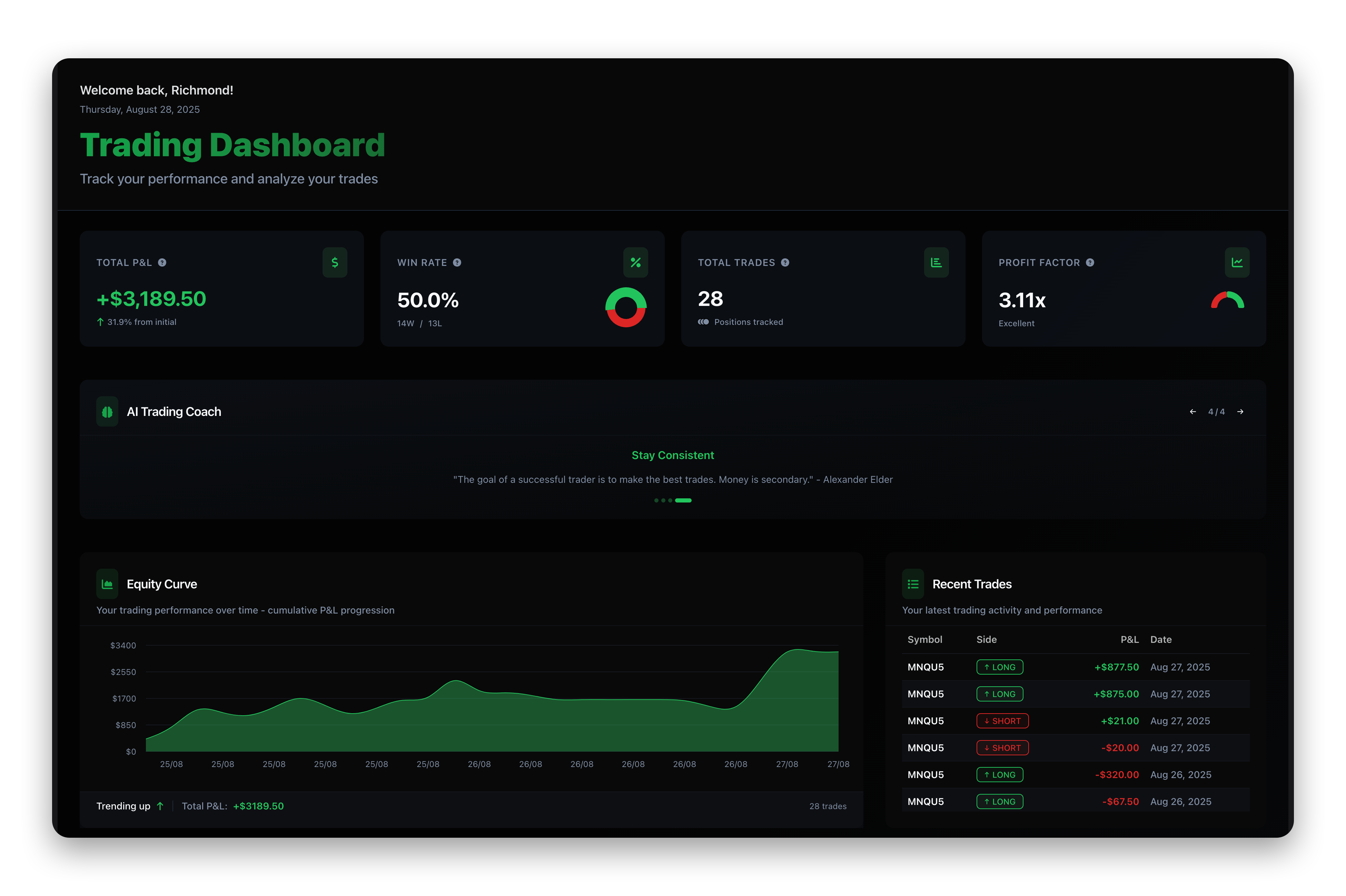The image size is (1346, 896).
Task: Click the line chart icon on Profit Factor card
Action: pos(1237,262)
